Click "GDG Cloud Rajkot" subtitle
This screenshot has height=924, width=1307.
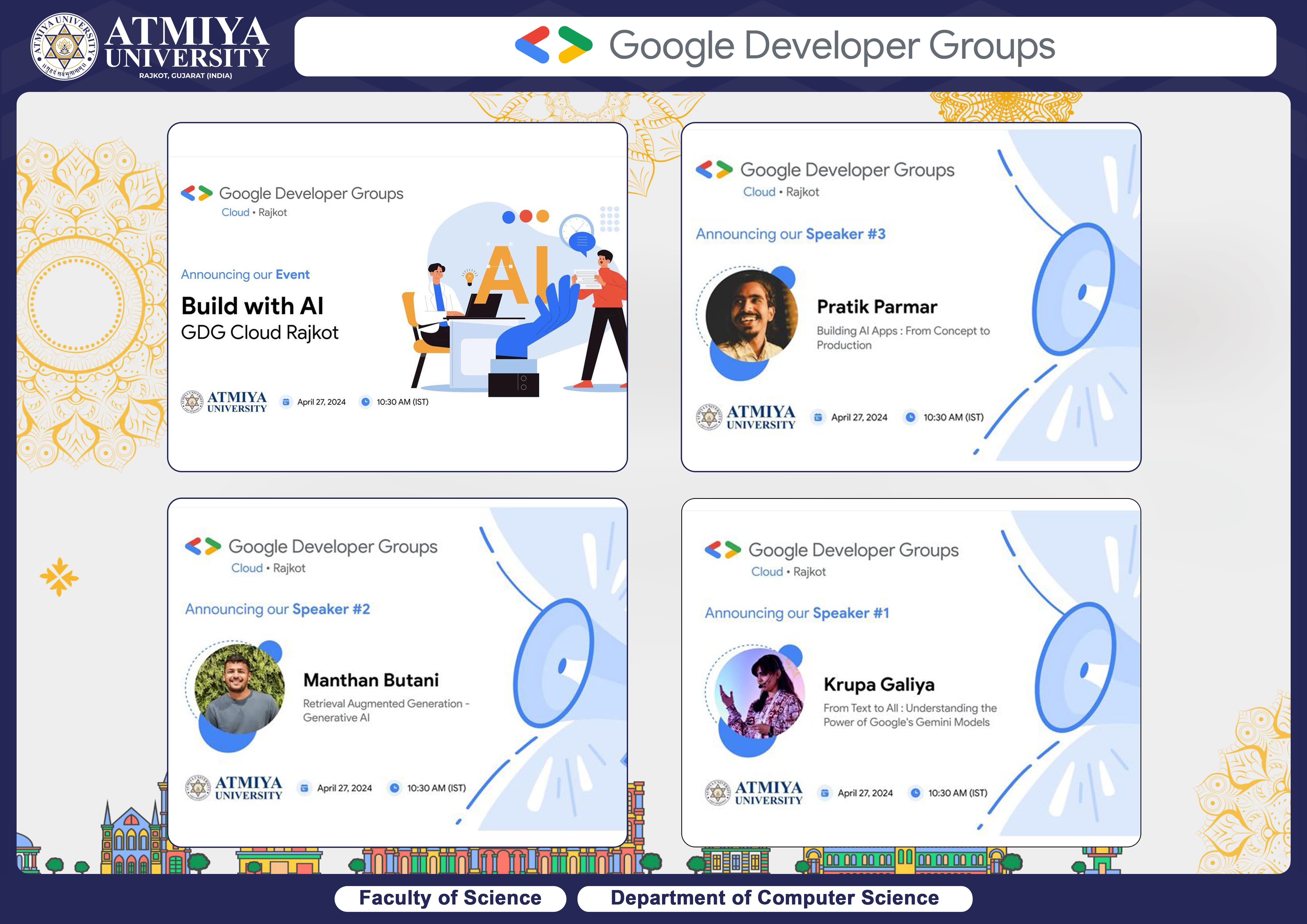click(260, 332)
